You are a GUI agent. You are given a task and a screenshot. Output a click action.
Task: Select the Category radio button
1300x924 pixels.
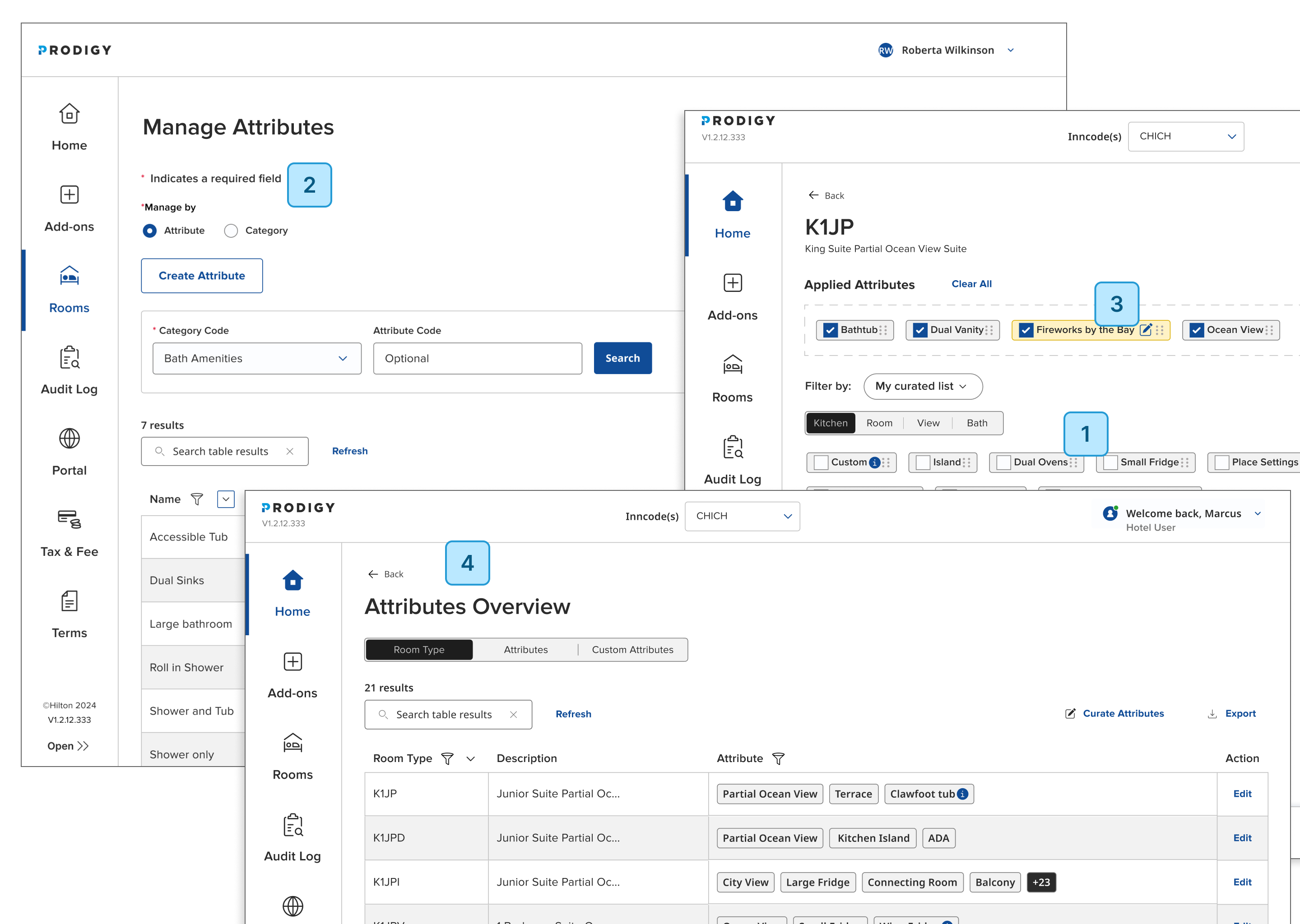click(x=231, y=231)
